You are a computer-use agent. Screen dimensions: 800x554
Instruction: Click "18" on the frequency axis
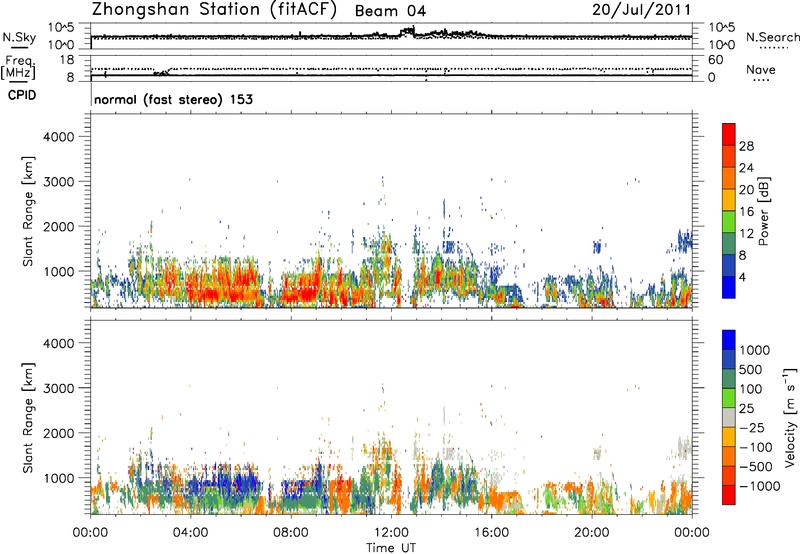pos(67,60)
